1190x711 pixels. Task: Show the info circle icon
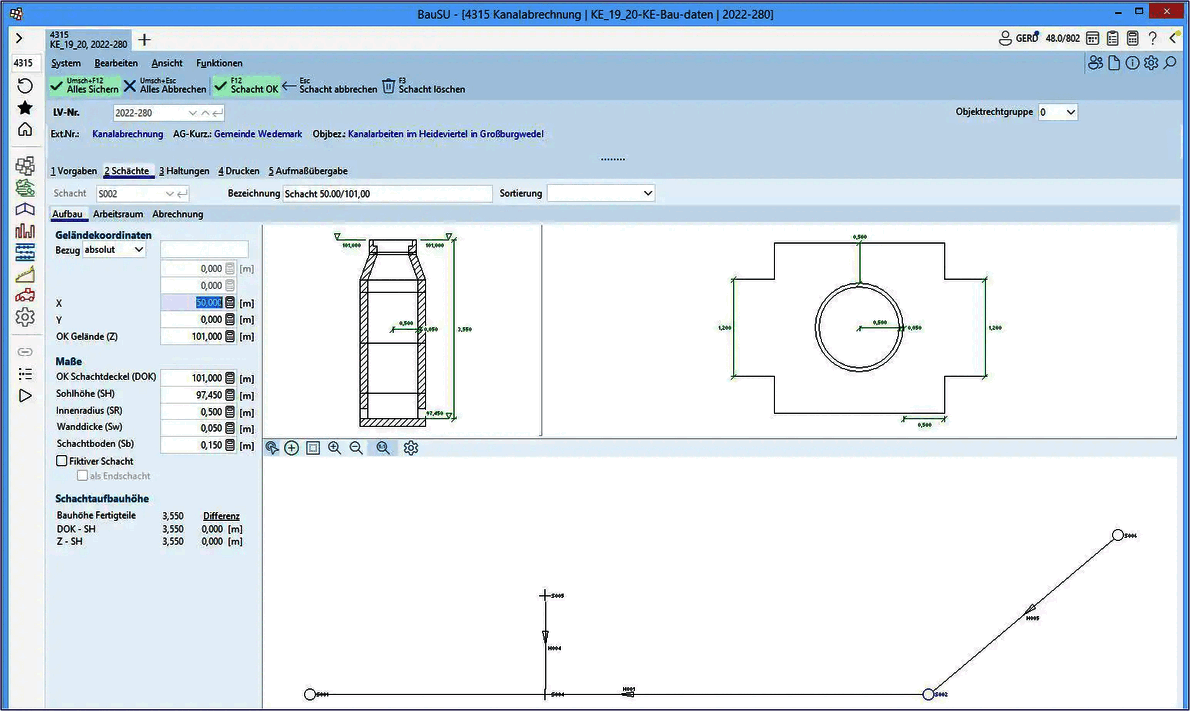[1132, 63]
